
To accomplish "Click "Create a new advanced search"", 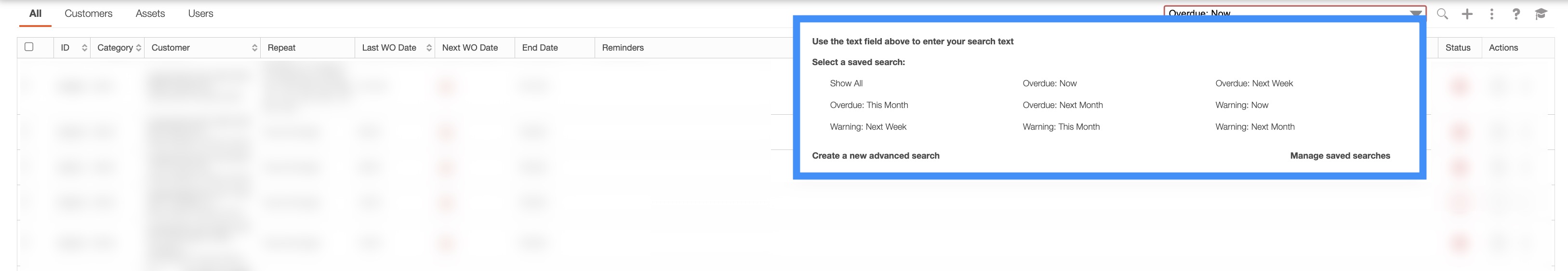I will click(x=875, y=156).
